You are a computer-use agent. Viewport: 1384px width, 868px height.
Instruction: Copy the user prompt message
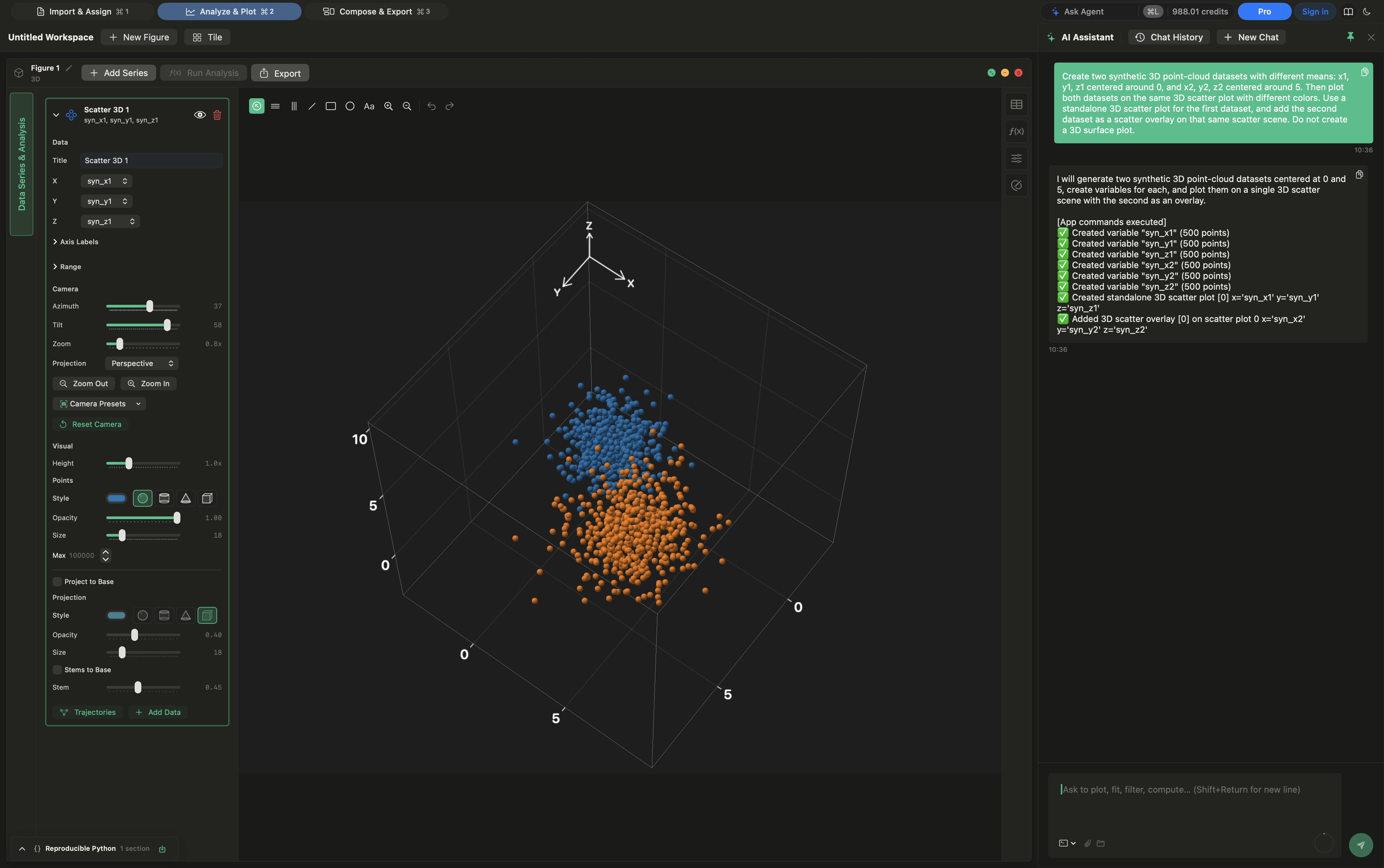coord(1364,72)
